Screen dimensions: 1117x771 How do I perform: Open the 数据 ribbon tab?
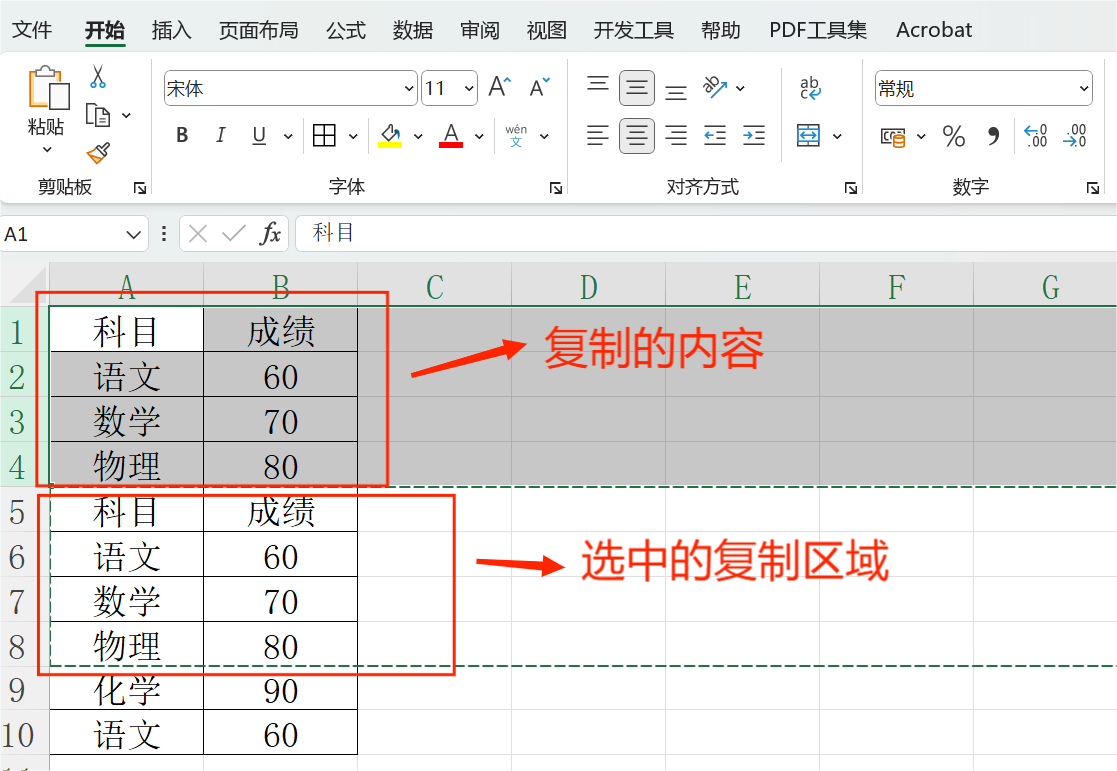click(412, 30)
